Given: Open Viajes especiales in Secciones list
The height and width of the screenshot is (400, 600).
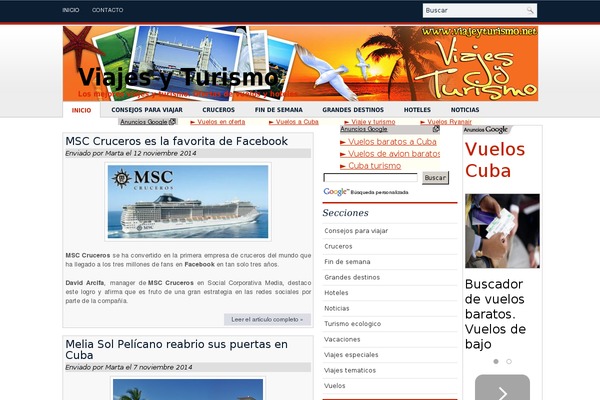Looking at the screenshot, I should coord(351,355).
